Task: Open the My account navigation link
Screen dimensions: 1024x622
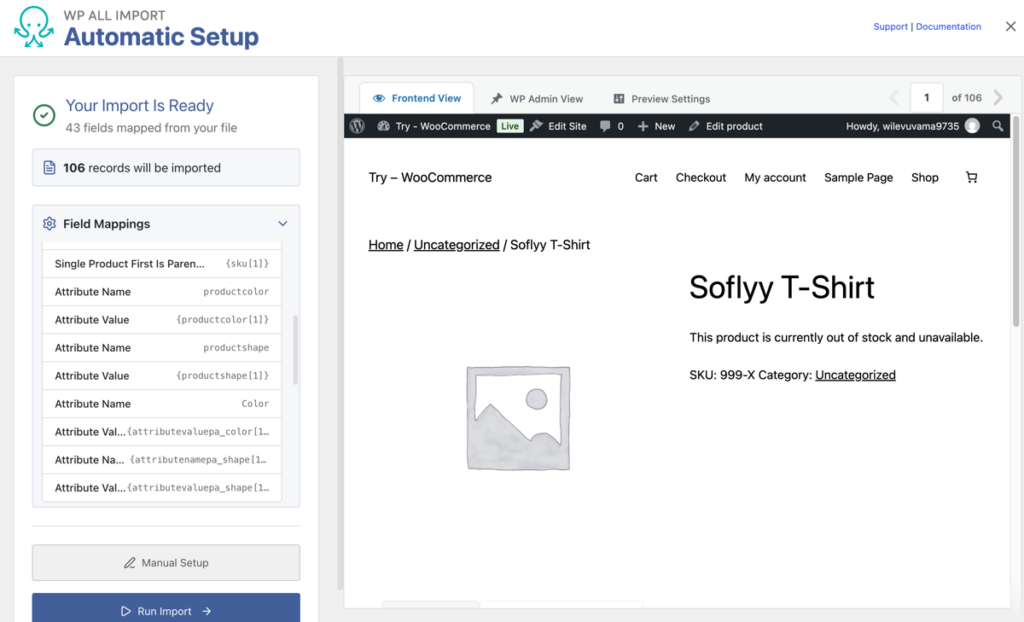Action: coord(775,178)
